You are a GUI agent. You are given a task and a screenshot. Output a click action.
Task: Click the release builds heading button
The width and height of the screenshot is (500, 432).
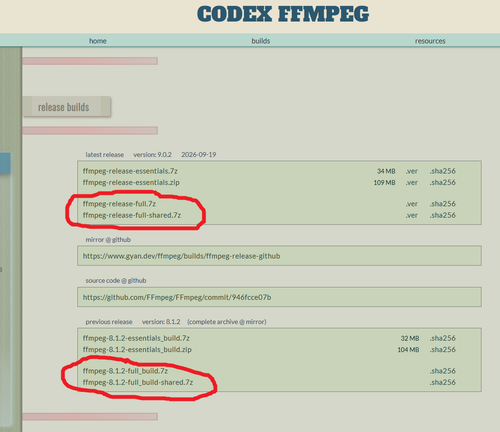click(67, 107)
